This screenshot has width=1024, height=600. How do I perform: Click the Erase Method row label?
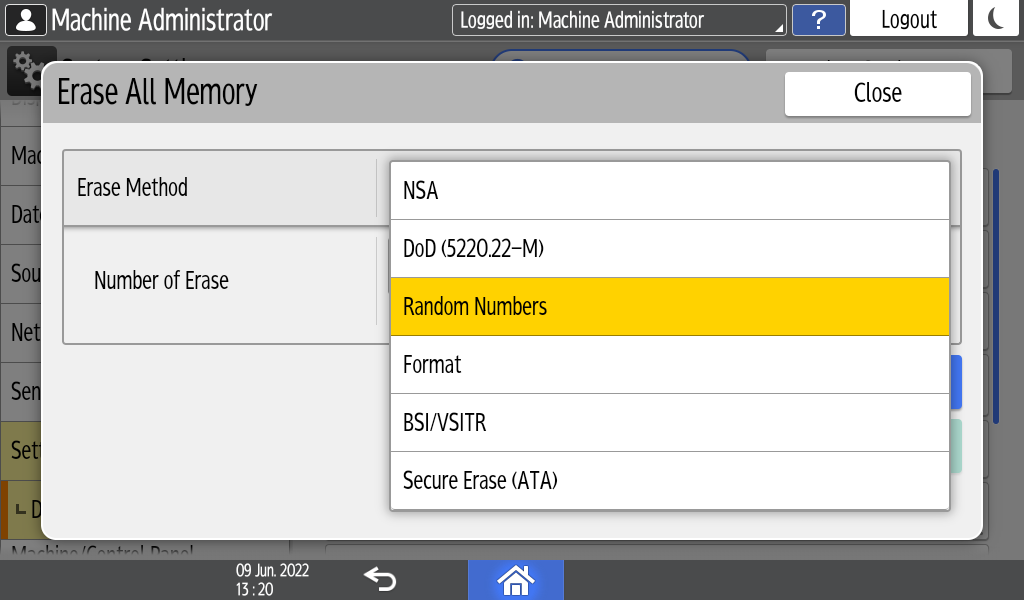click(x=132, y=188)
